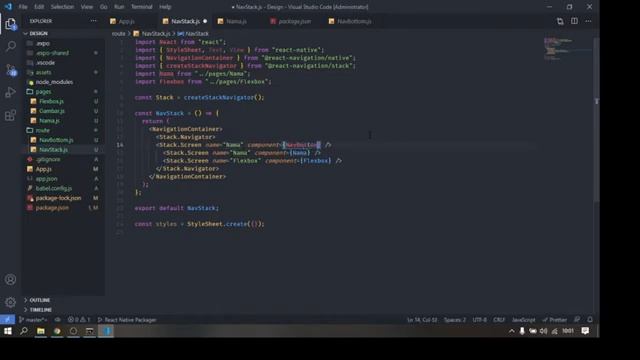The height and width of the screenshot is (360, 640).
Task: Switch to VS Code taskbar icon
Action: click(x=107, y=331)
